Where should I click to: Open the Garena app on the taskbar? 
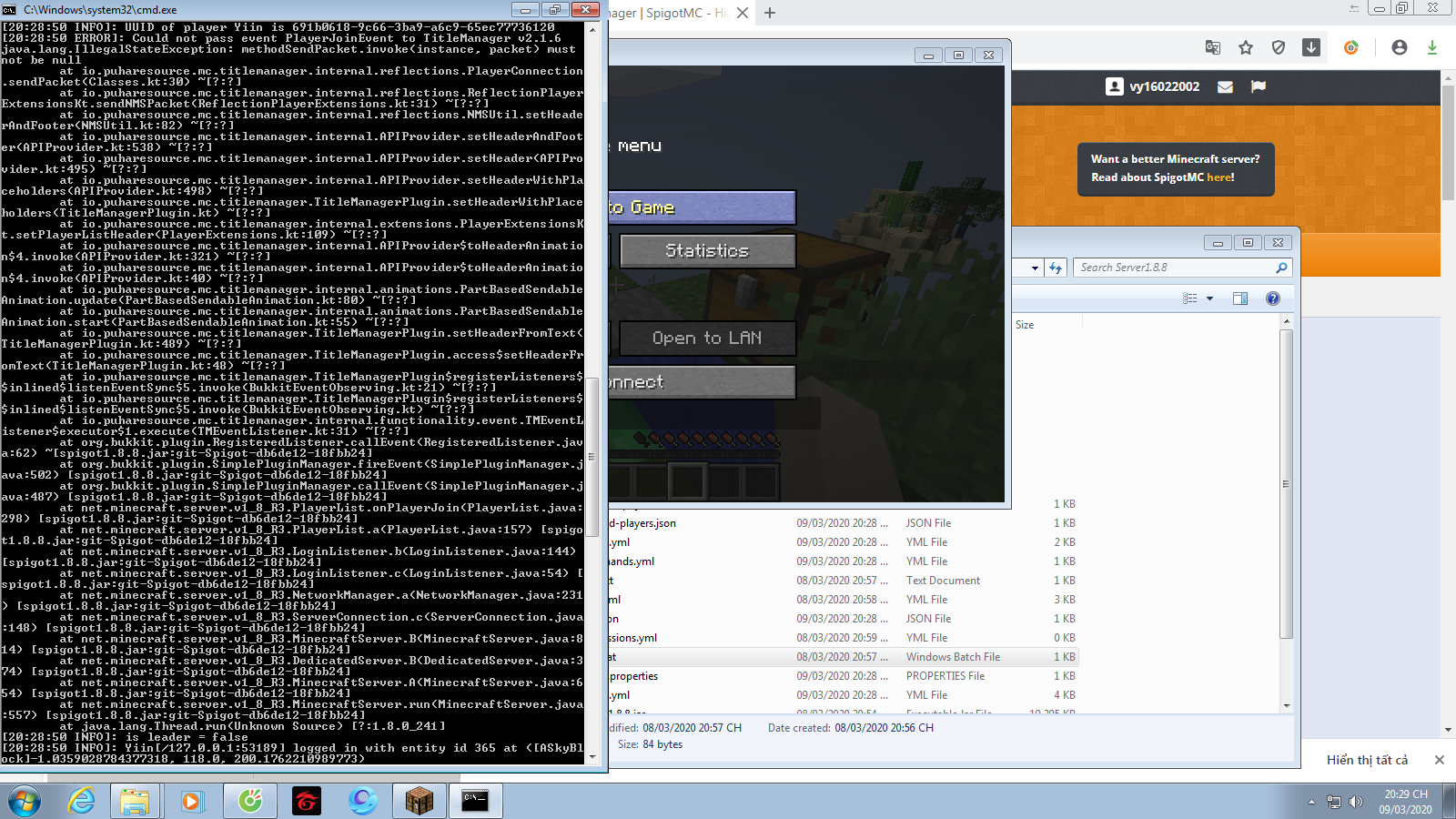pyautogui.click(x=307, y=801)
